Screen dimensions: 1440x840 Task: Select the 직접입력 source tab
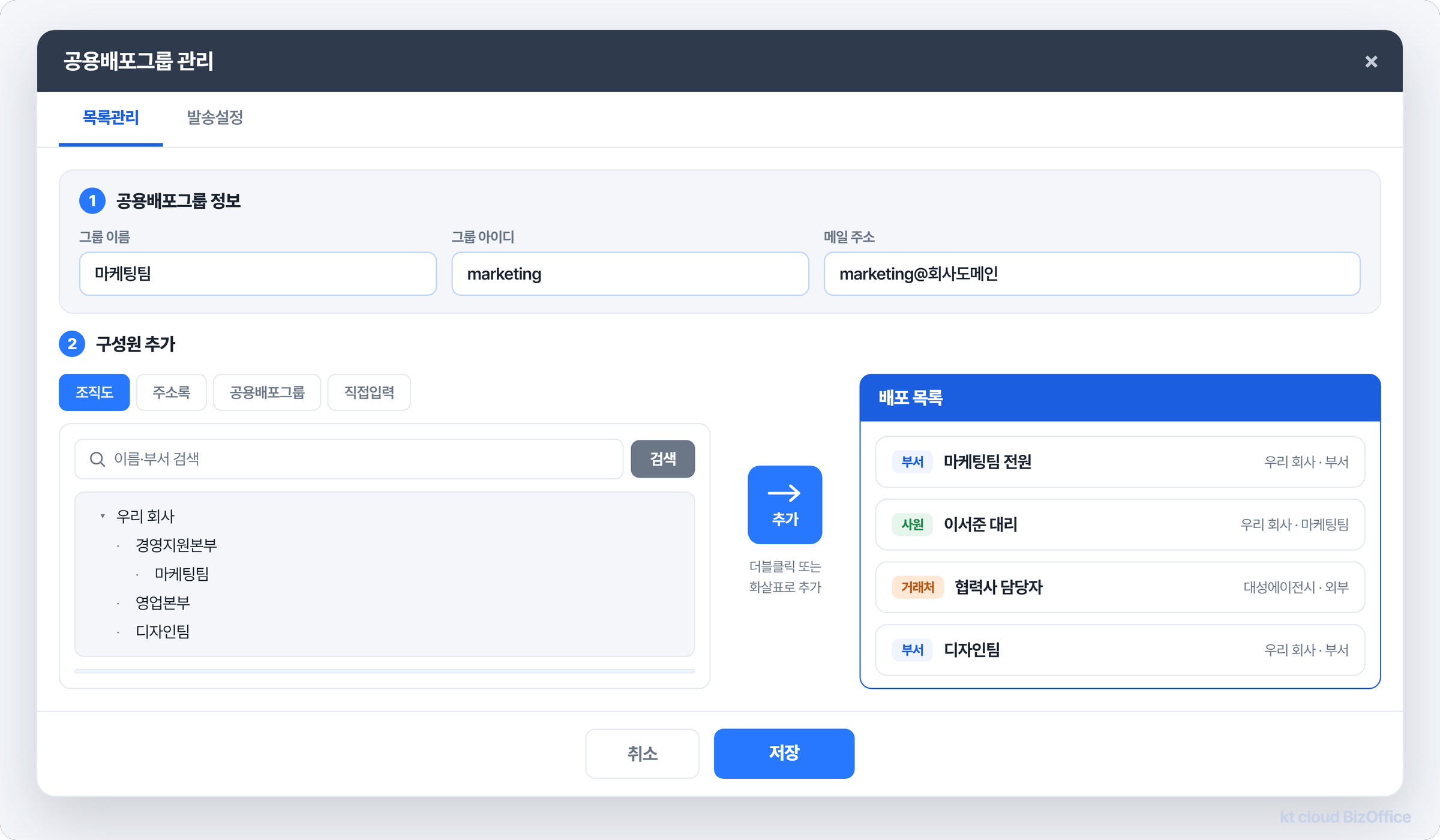pyautogui.click(x=369, y=392)
